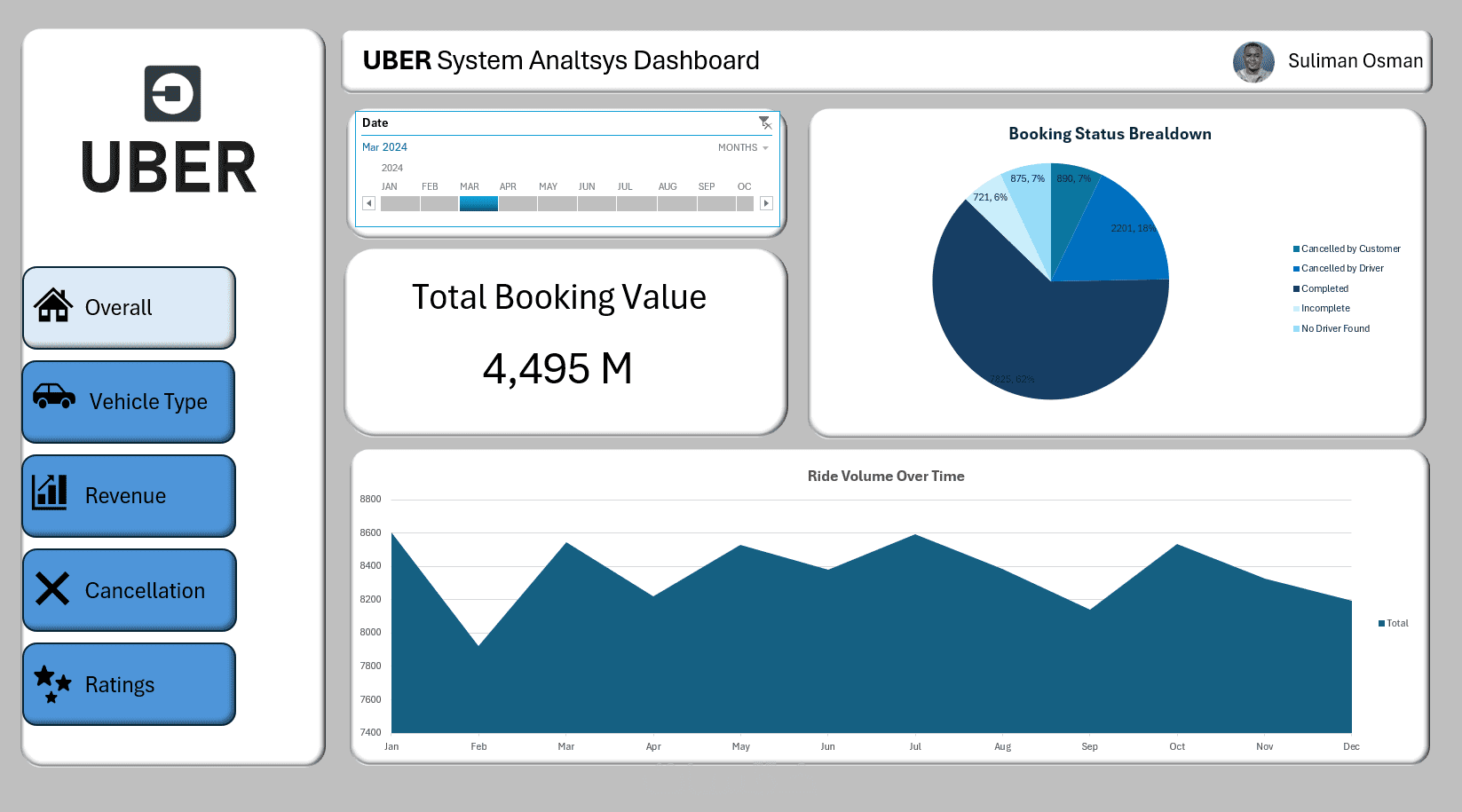This screenshot has width=1462, height=812.
Task: Select JUL on the Date timeline
Action: click(636, 203)
